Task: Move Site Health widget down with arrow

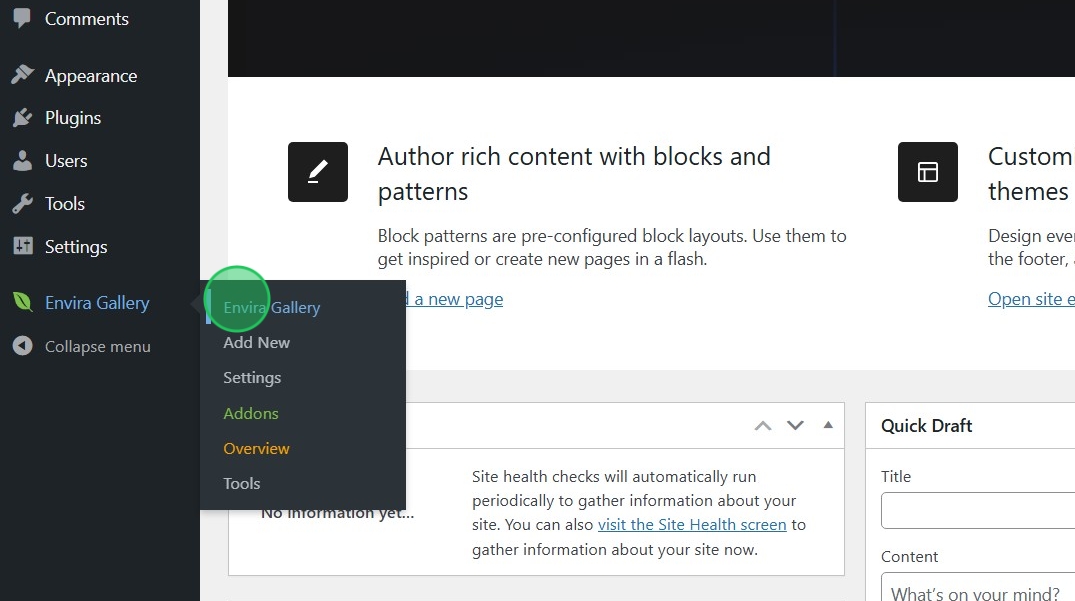Action: [x=795, y=425]
